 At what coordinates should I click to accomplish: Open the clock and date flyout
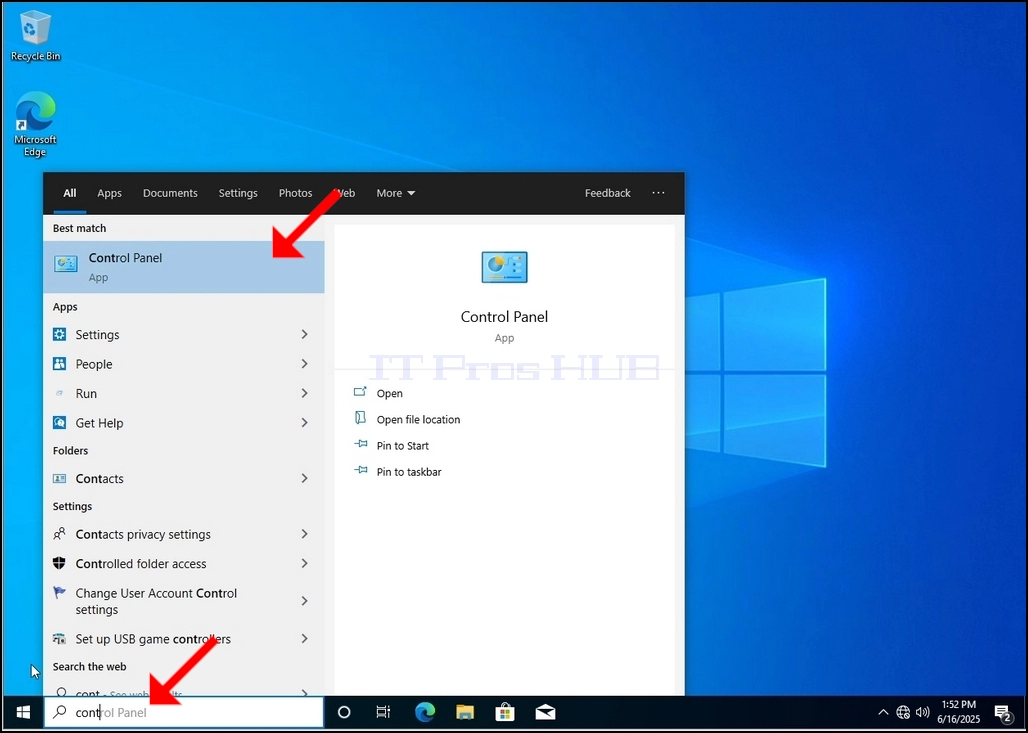[960, 712]
